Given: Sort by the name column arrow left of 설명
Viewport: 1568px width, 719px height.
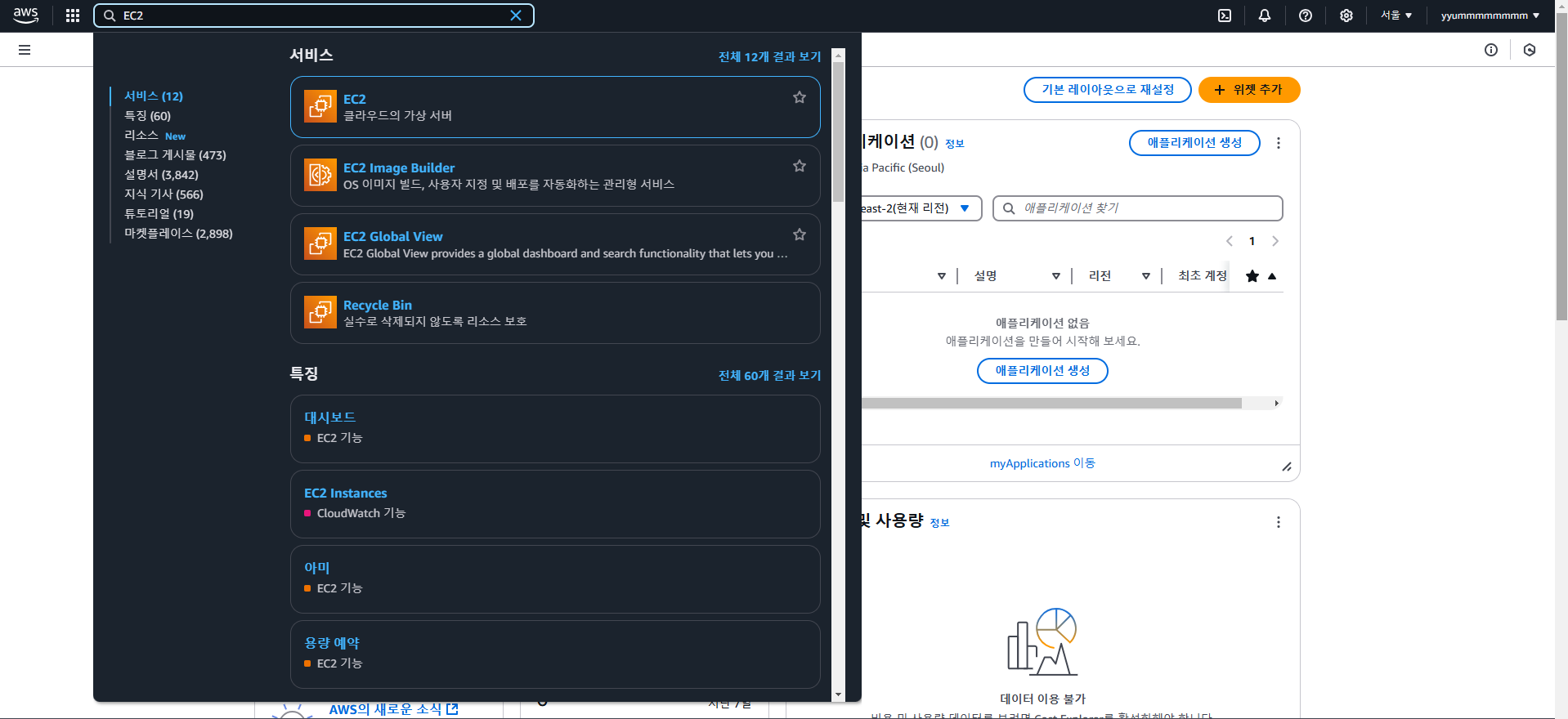Looking at the screenshot, I should point(942,276).
